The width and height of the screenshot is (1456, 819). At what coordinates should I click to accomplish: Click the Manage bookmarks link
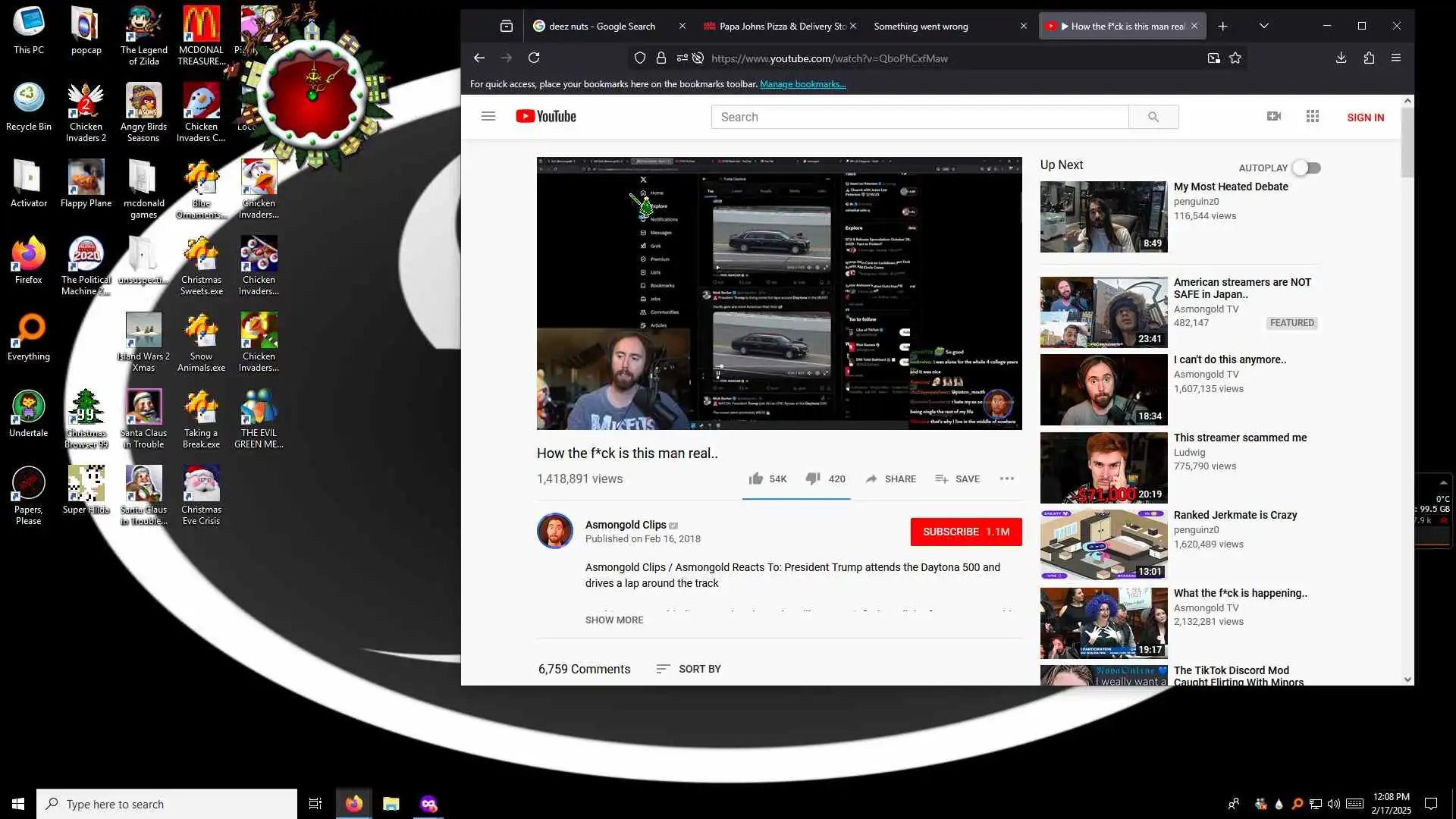(x=802, y=84)
